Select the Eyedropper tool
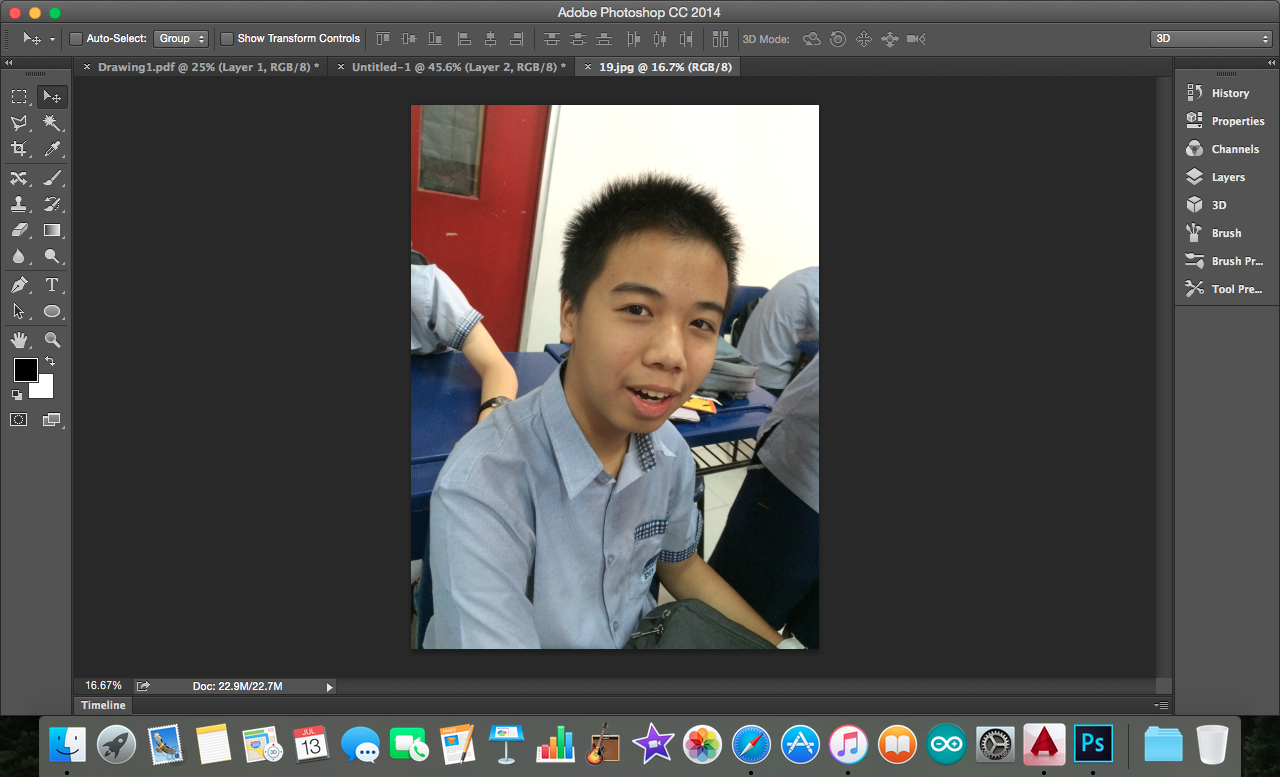 (x=52, y=149)
